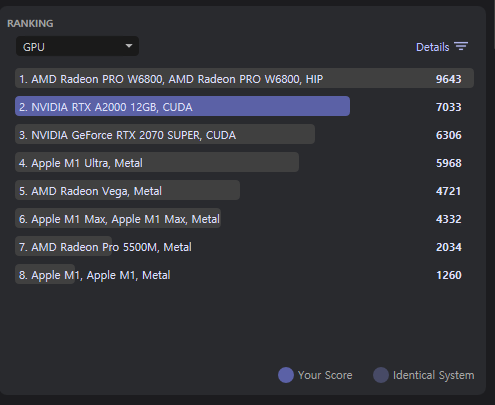Click the score 9643 value
The height and width of the screenshot is (405, 495).
449,79
